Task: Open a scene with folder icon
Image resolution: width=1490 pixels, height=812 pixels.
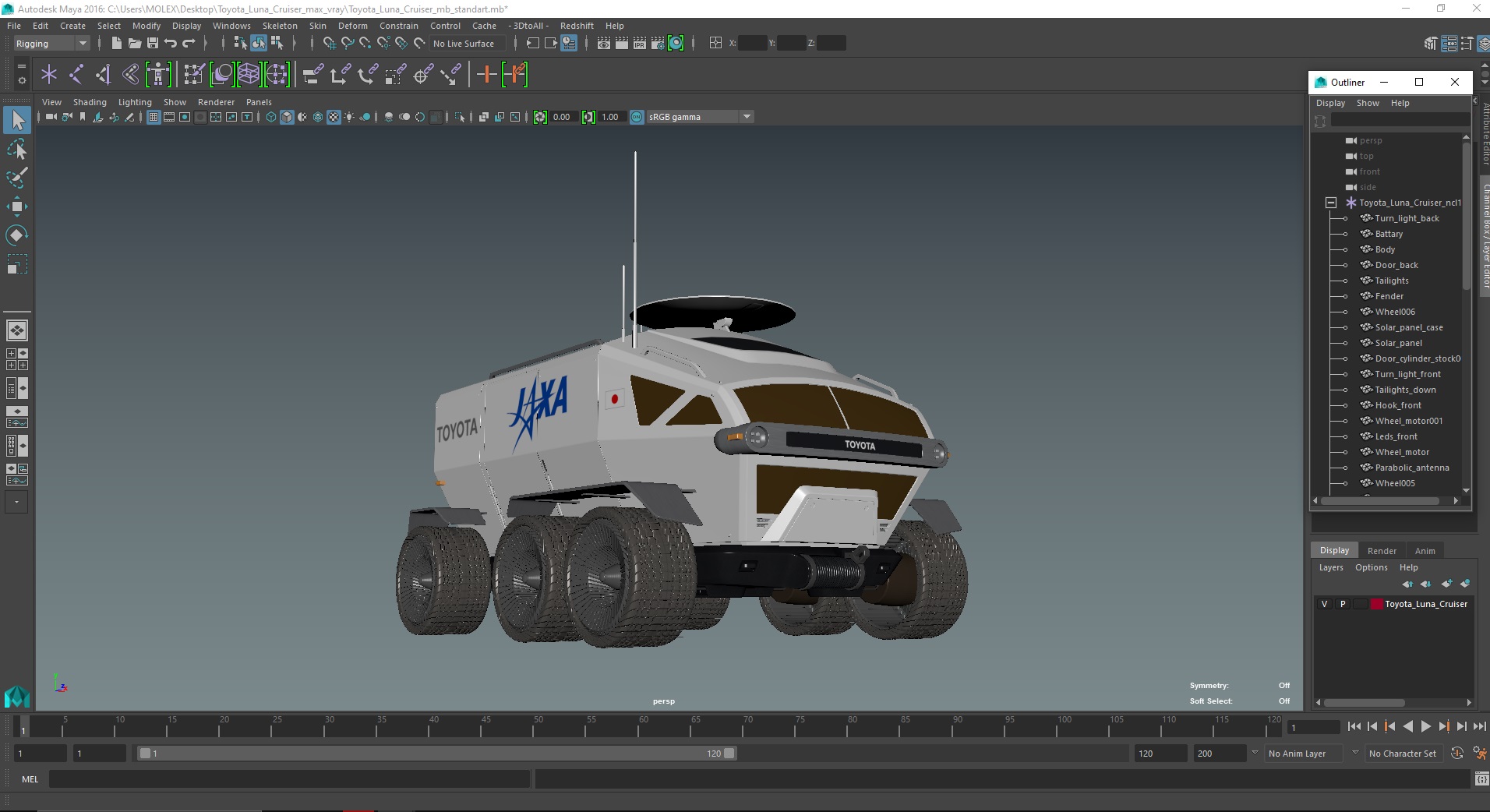Action: 134,44
